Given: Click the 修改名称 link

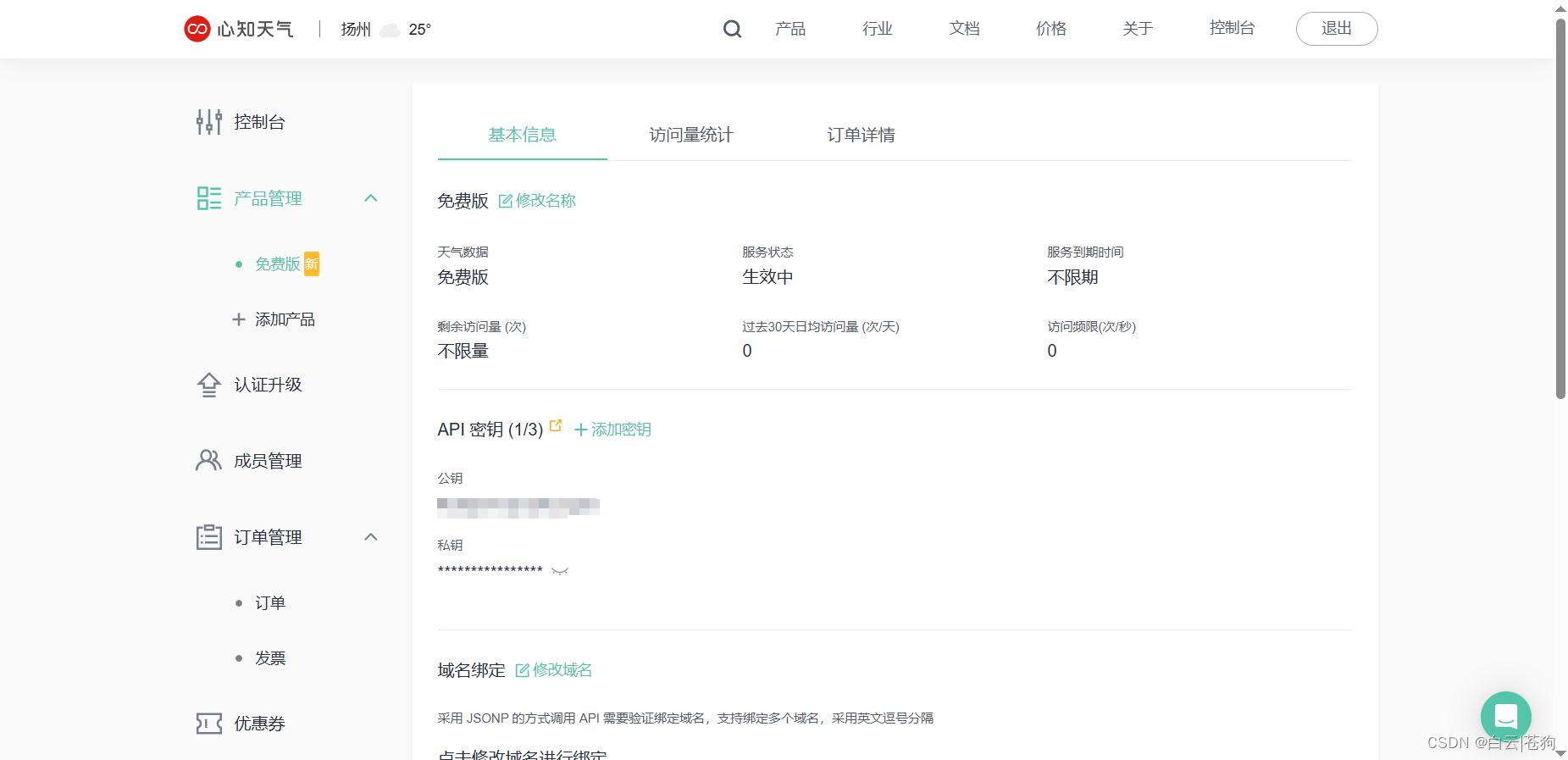Looking at the screenshot, I should [x=546, y=201].
